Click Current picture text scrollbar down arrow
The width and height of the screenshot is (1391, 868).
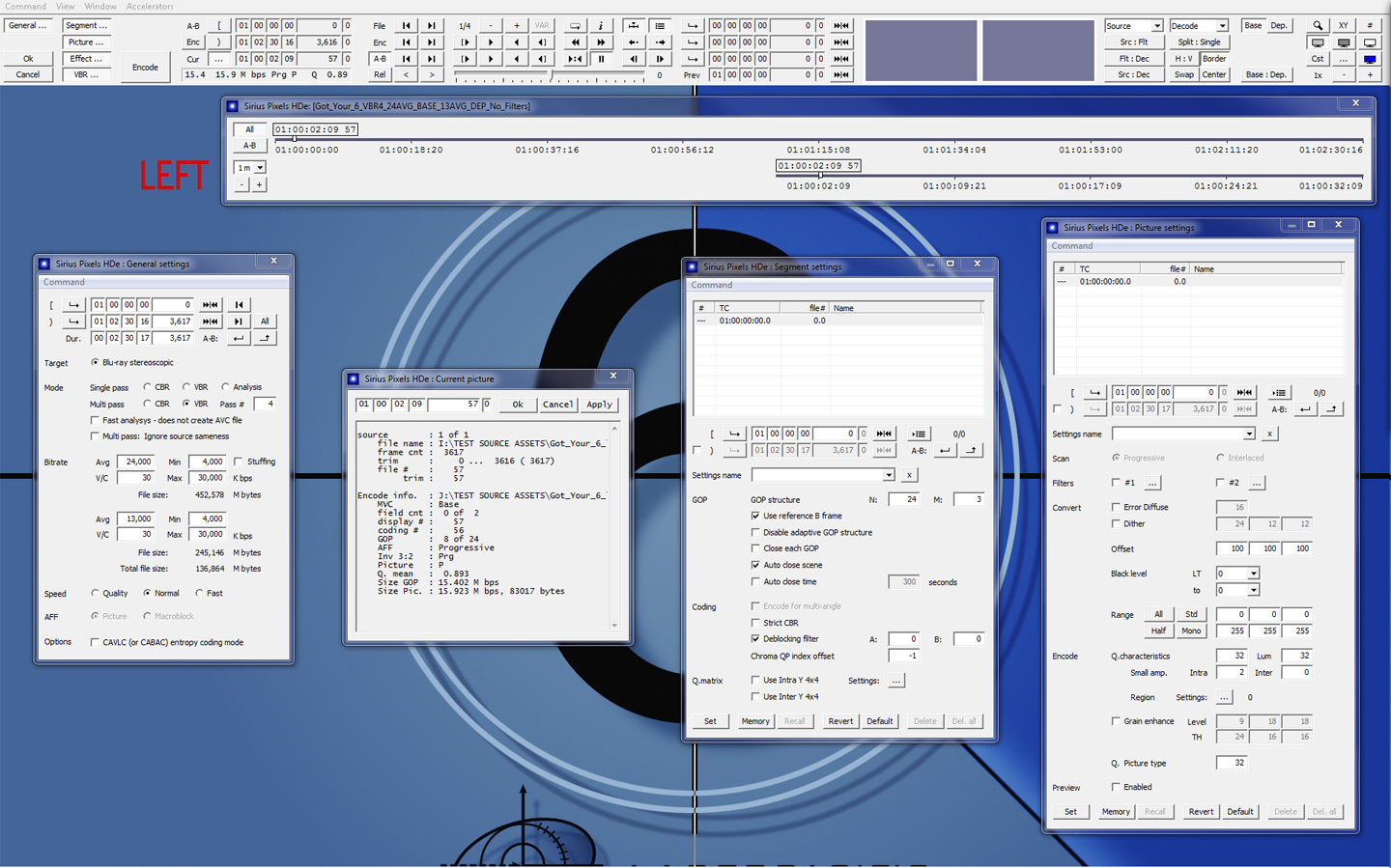(x=614, y=625)
